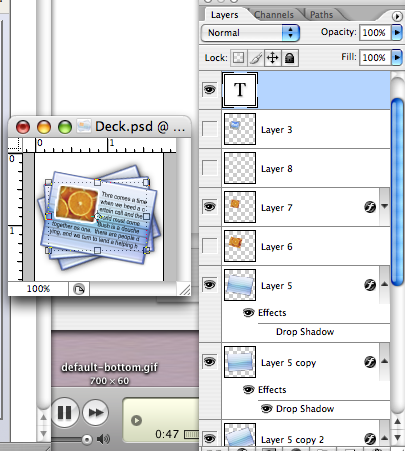405x451 pixels.
Task: Click the small play icon in player display
Action: pos(136,420)
